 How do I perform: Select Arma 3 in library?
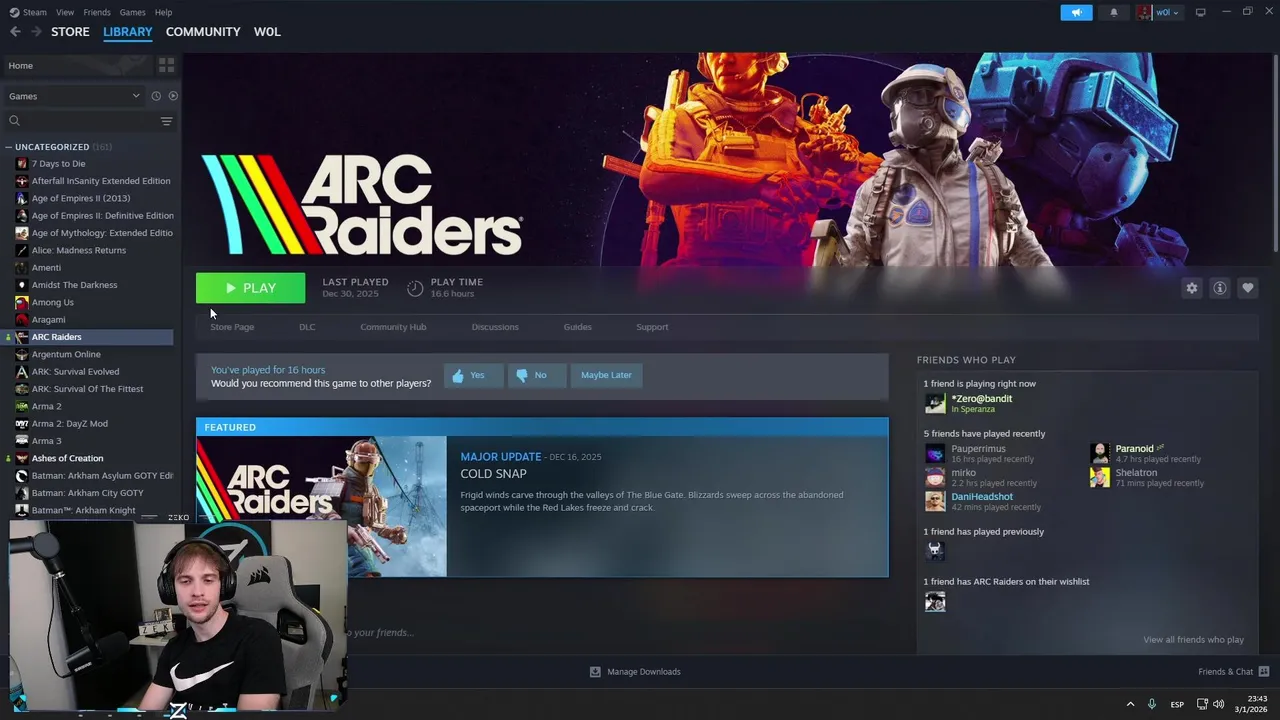[x=46, y=441]
